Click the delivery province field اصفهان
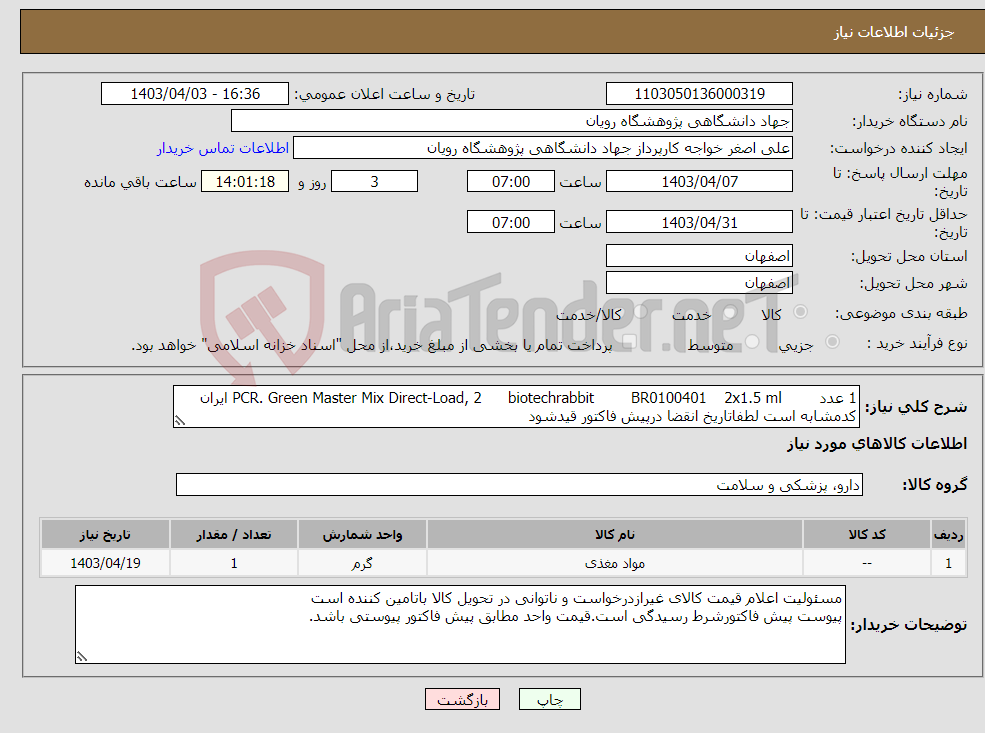Image resolution: width=985 pixels, height=733 pixels. click(699, 256)
